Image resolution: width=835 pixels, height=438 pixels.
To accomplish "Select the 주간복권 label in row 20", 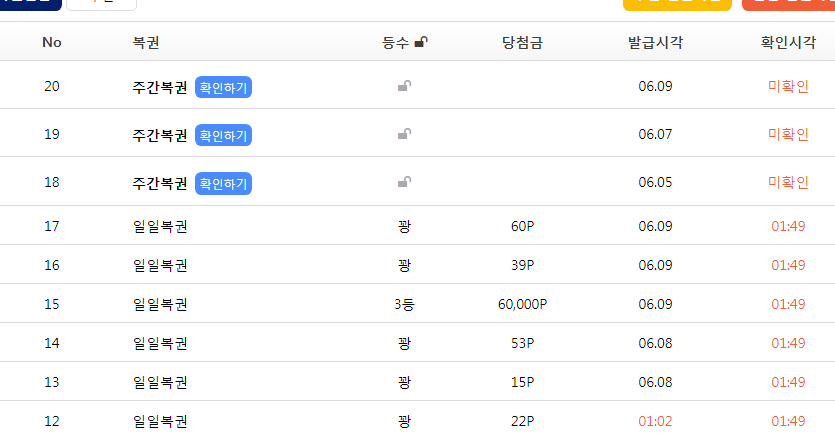I will click(x=160, y=87).
